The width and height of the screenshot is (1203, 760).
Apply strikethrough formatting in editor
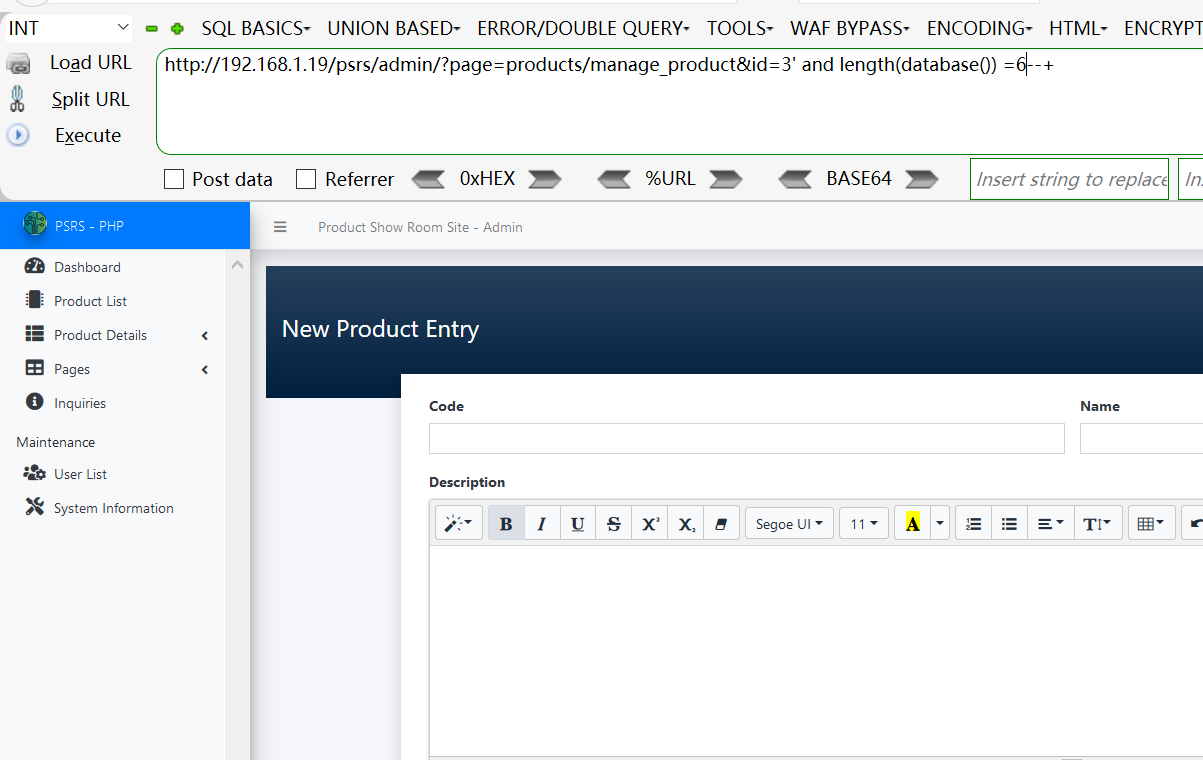click(x=614, y=523)
